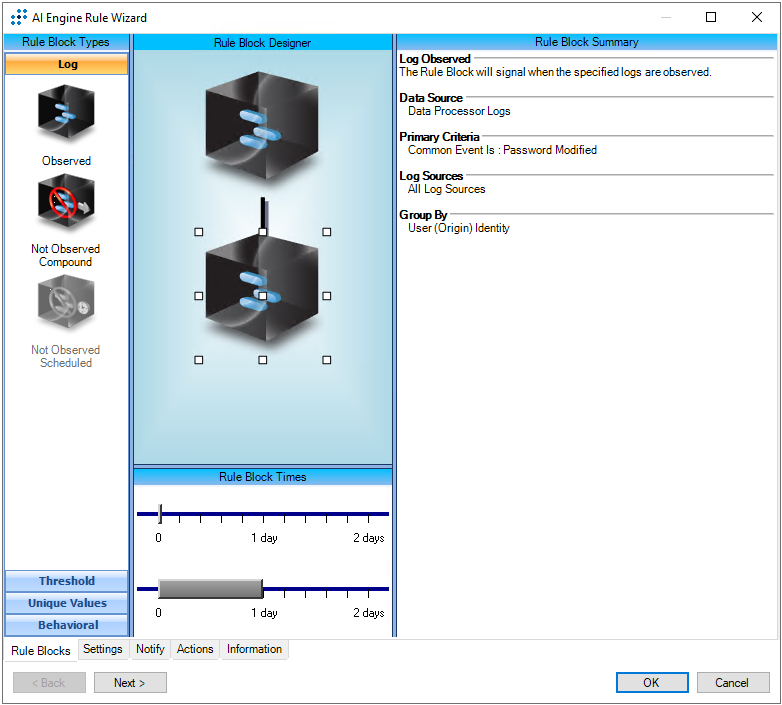Switch to the Settings tab
782x705 pixels.
click(103, 649)
